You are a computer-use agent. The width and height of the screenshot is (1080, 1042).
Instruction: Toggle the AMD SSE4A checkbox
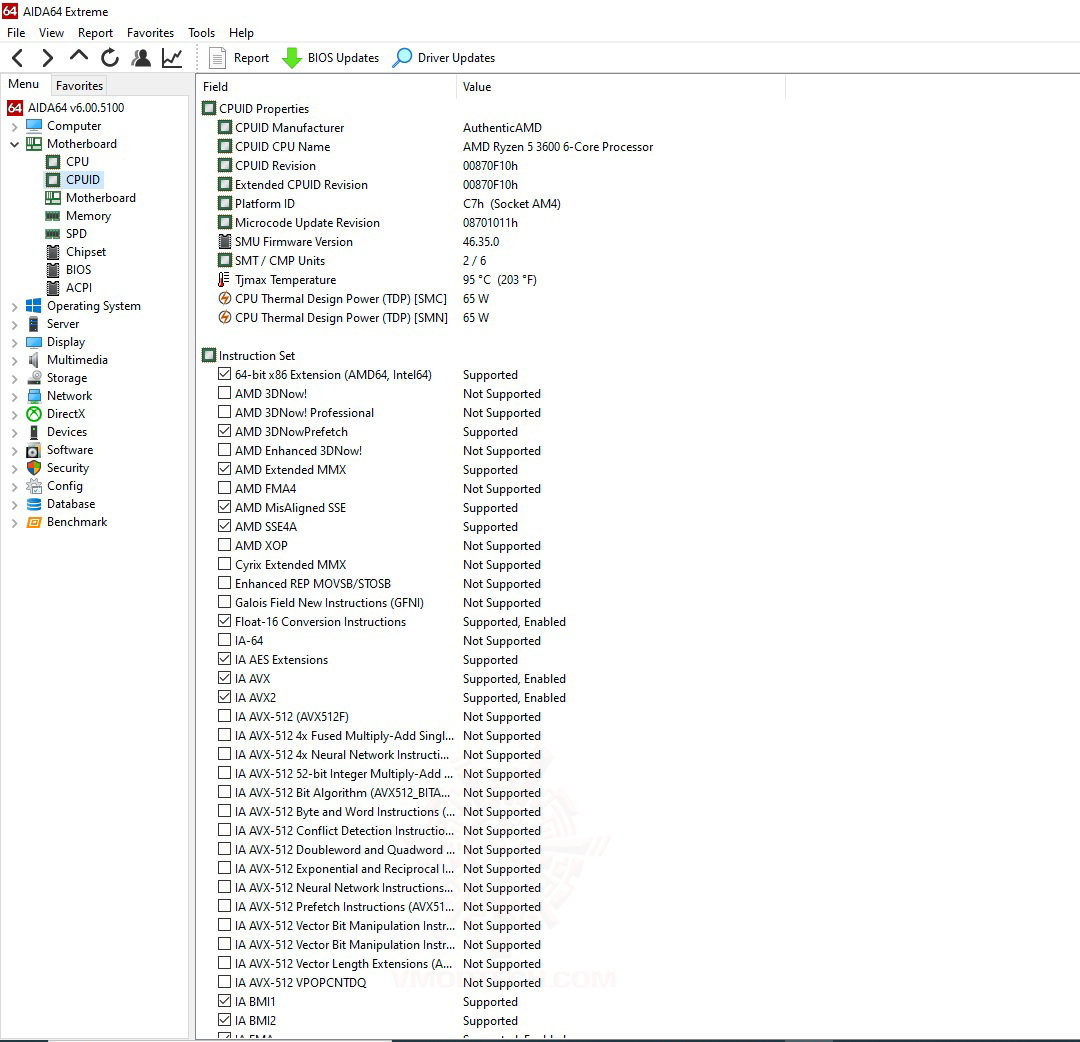click(x=225, y=526)
